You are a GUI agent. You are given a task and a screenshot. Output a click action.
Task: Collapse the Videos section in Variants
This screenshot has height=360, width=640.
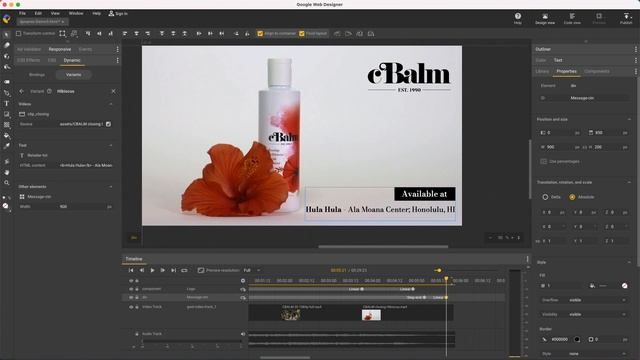coord(111,104)
